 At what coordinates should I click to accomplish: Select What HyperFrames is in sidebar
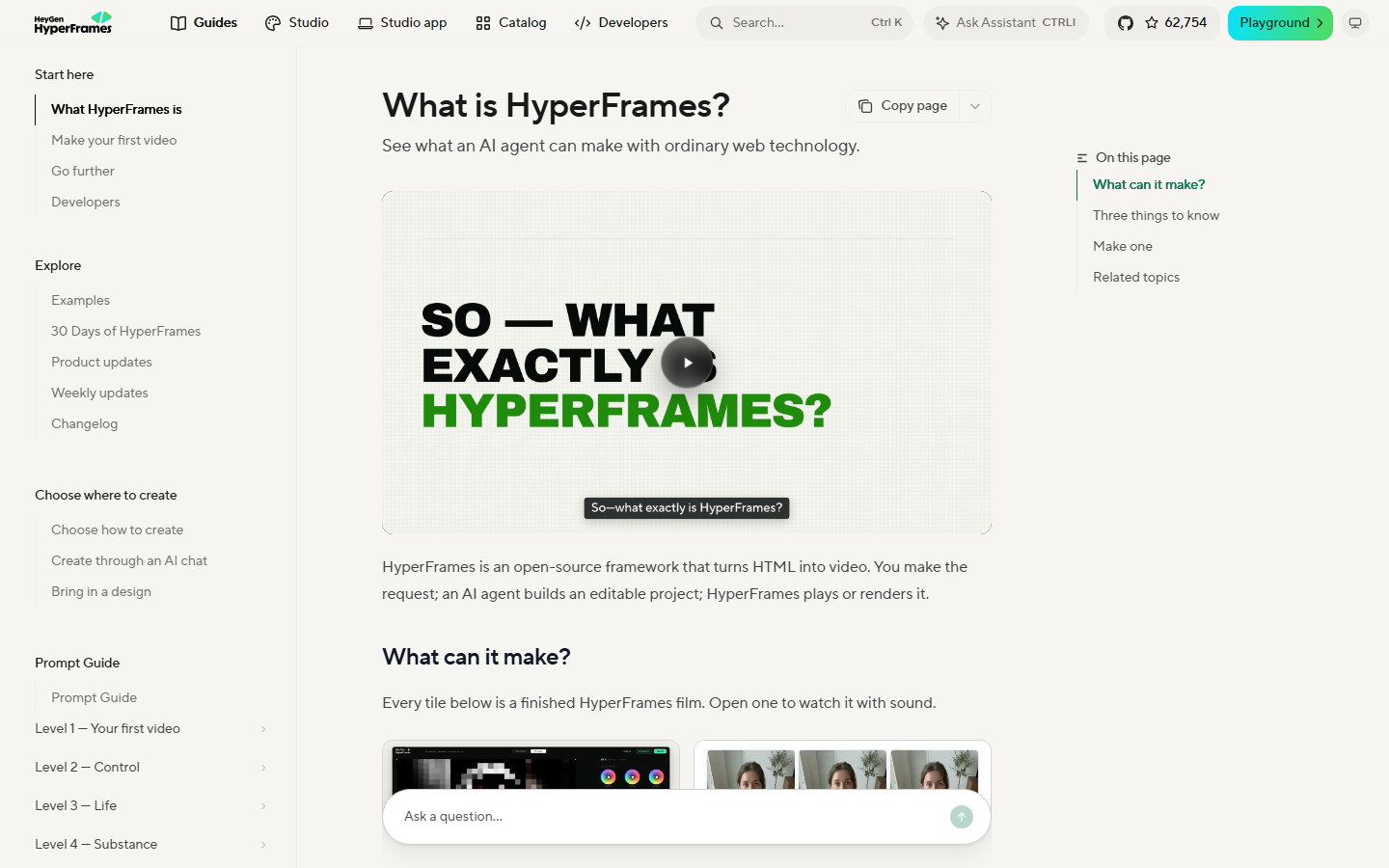pos(116,110)
